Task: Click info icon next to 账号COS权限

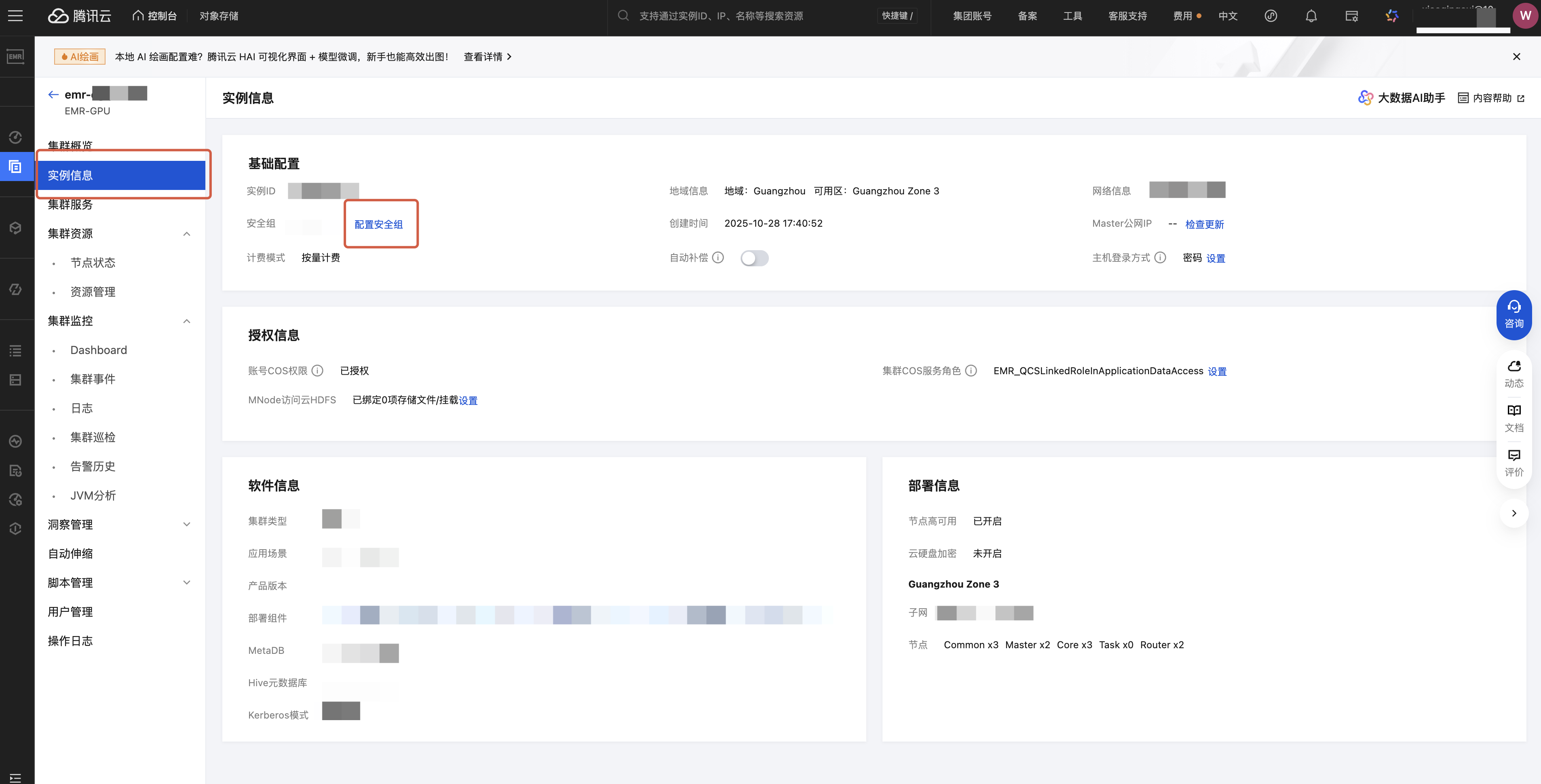Action: tap(318, 371)
